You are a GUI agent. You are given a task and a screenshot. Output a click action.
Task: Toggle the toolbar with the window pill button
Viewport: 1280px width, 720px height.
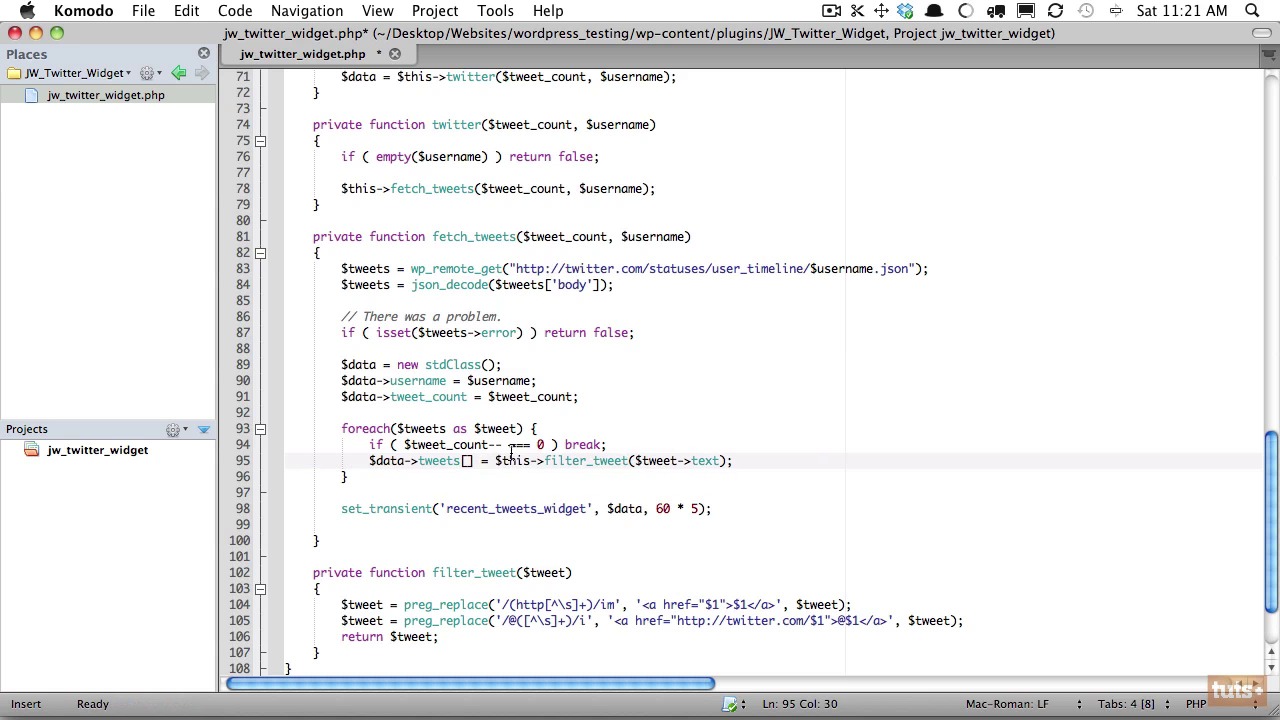[x=1262, y=33]
